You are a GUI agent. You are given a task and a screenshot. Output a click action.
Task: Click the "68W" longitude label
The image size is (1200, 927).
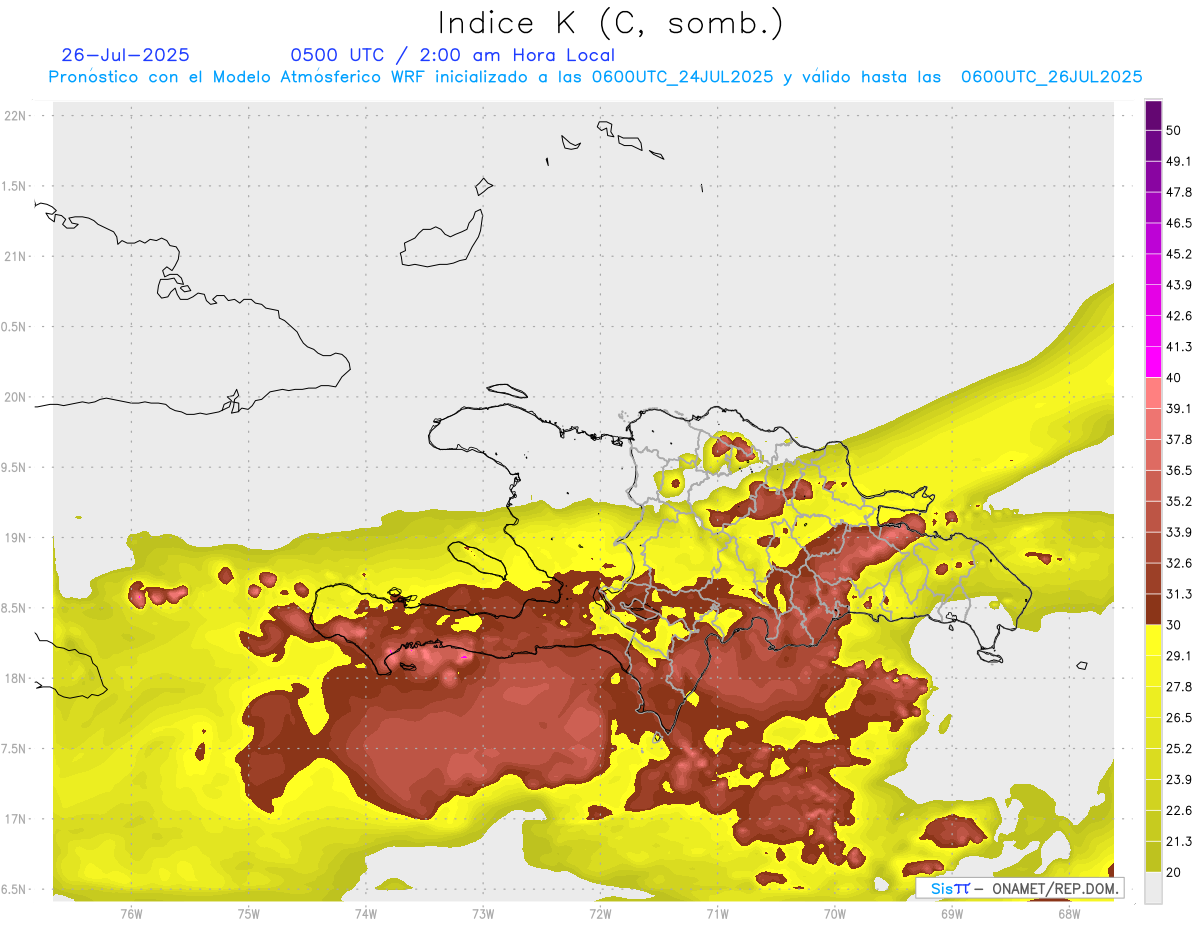tap(1069, 913)
